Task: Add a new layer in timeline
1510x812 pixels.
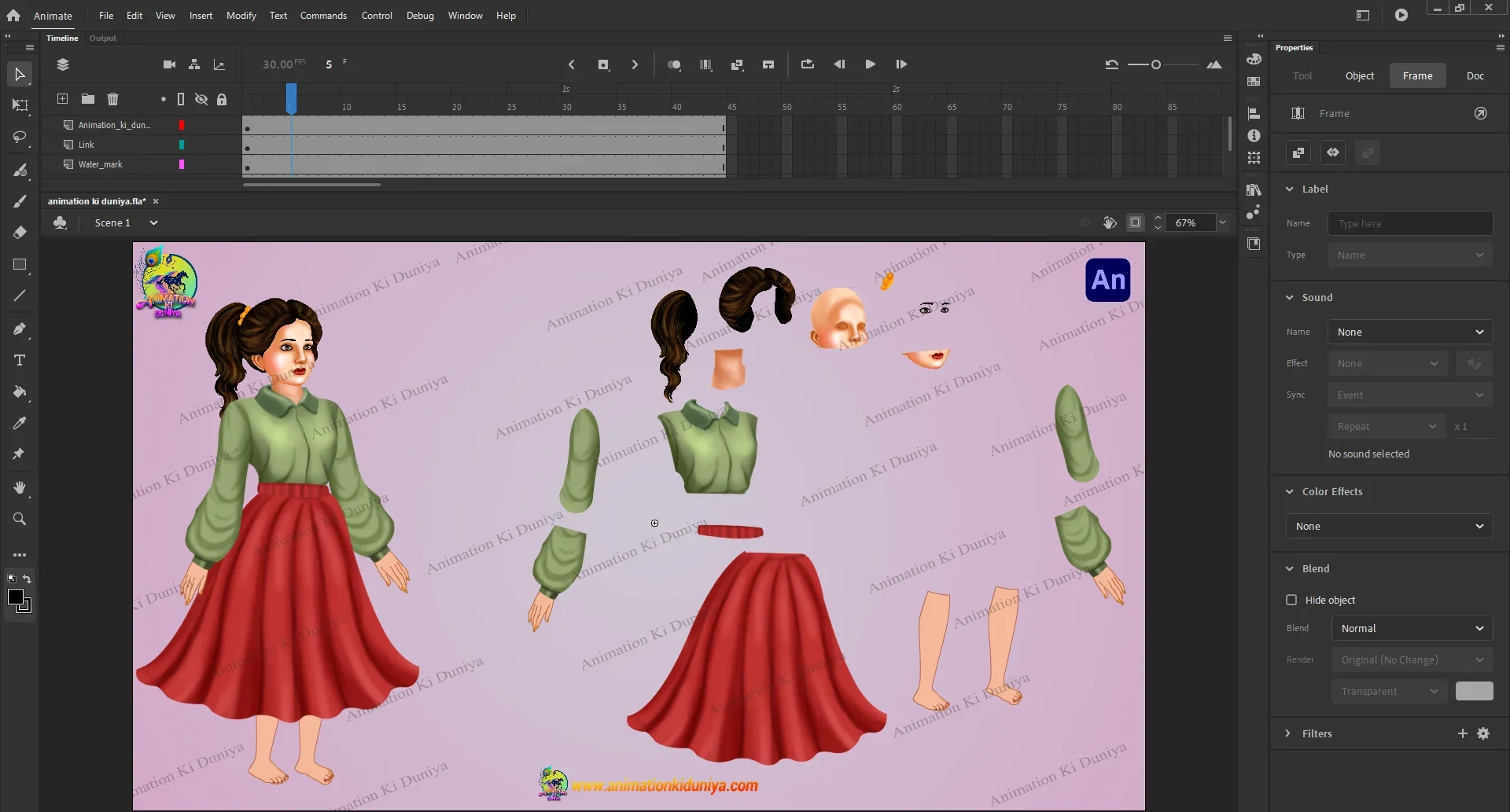Action: coord(62,99)
